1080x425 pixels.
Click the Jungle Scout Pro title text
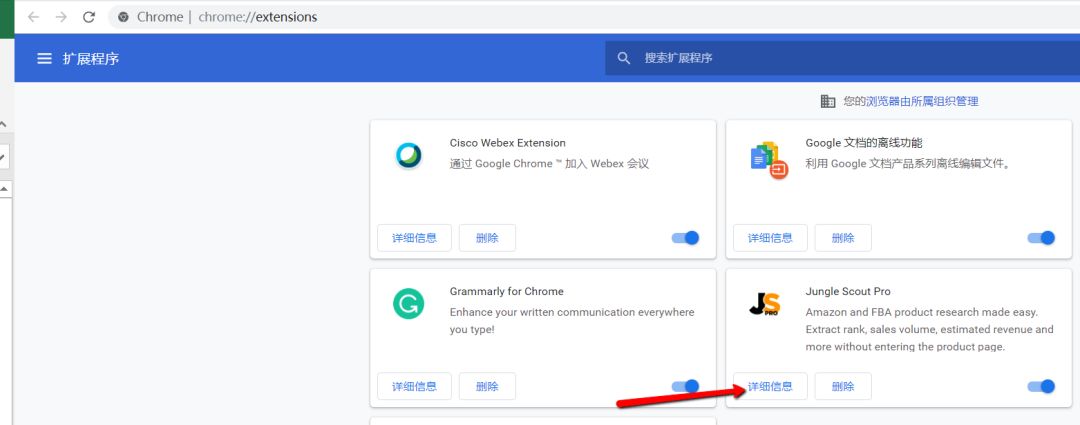[x=848, y=291]
